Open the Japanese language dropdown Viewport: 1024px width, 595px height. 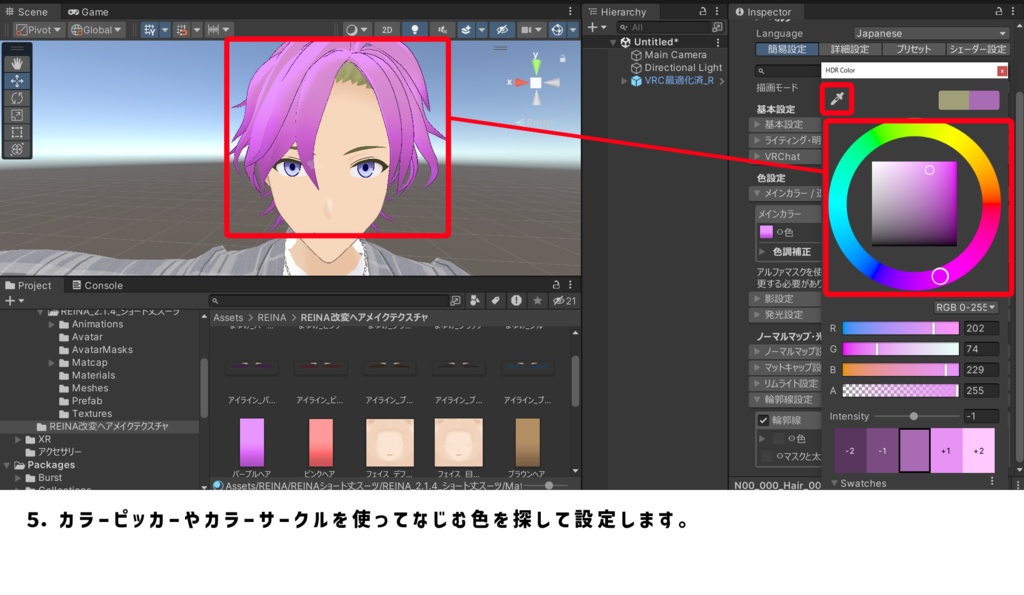[930, 33]
